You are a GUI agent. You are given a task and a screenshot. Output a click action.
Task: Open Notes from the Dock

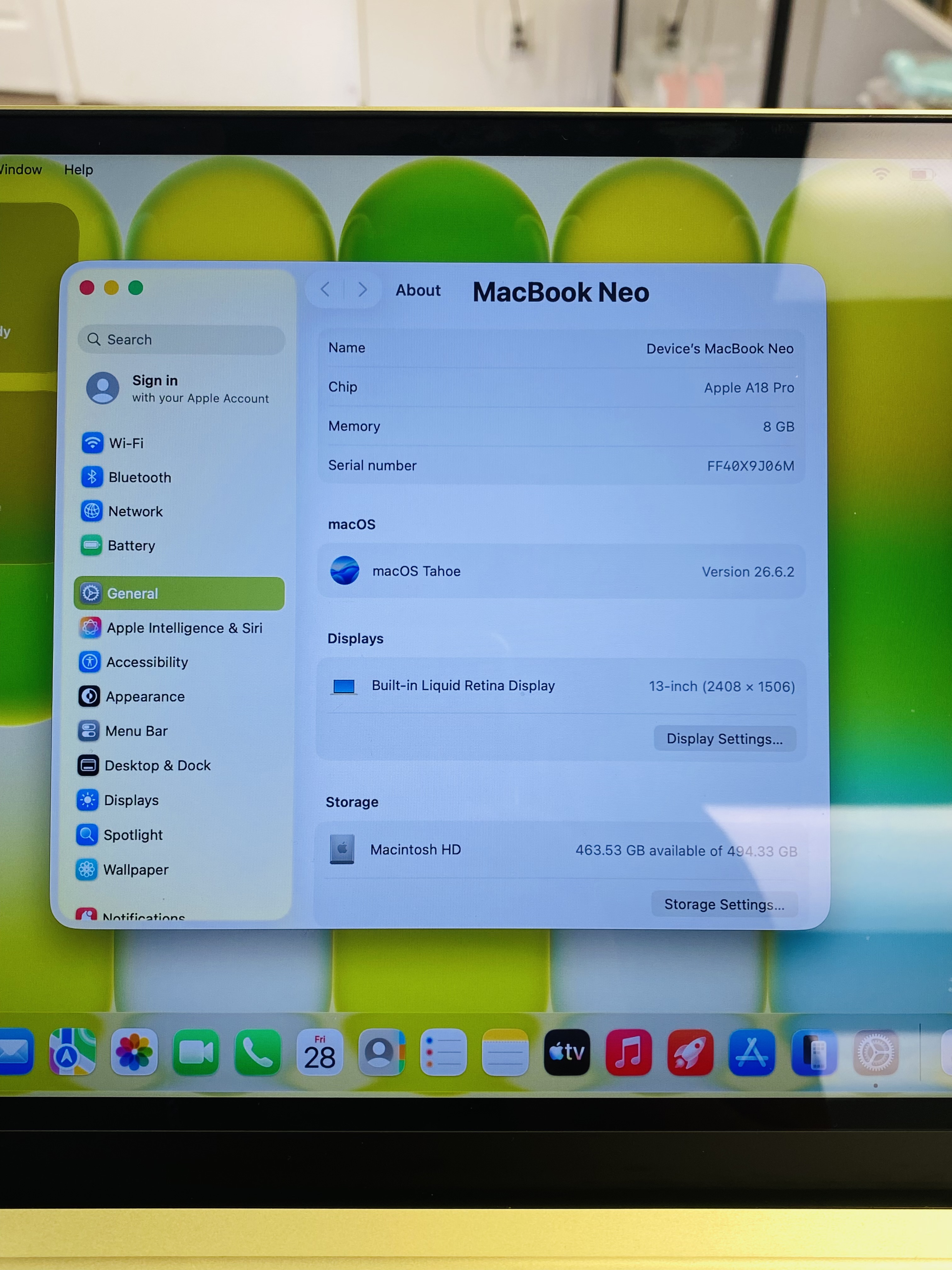click(505, 1052)
